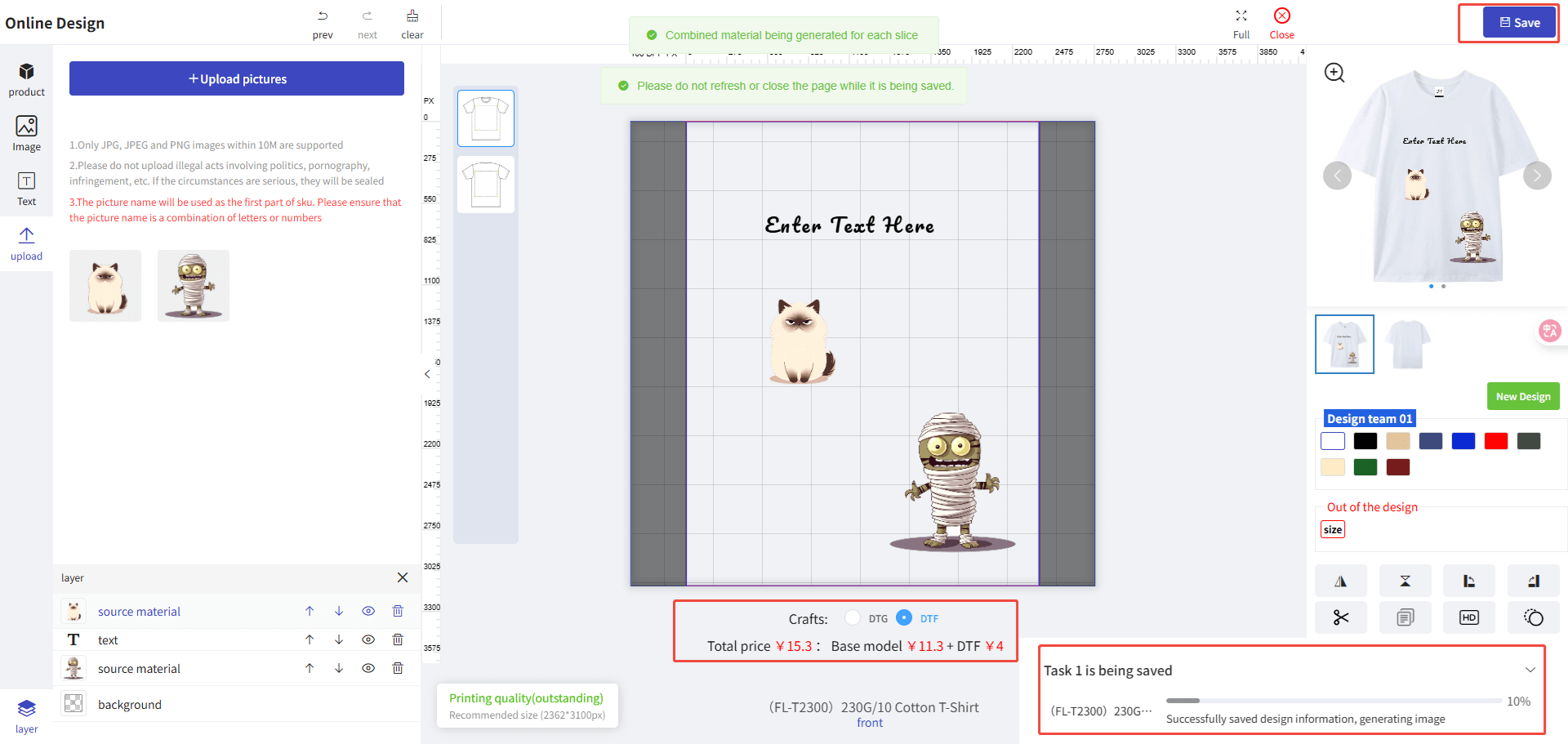Collapse the task saving progress panel
This screenshot has width=1568, height=744.
point(1530,670)
